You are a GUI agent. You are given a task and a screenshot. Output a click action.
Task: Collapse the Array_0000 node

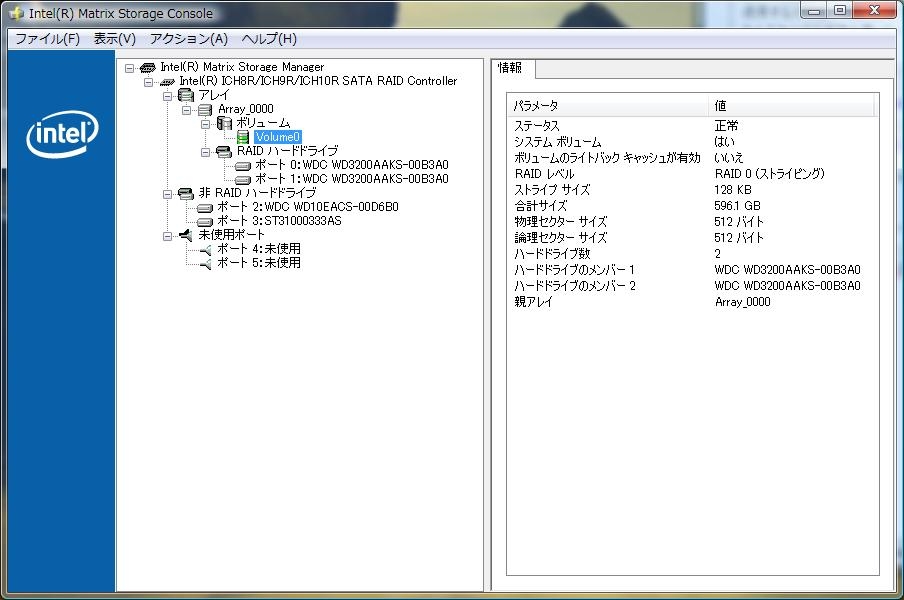pyautogui.click(x=186, y=110)
